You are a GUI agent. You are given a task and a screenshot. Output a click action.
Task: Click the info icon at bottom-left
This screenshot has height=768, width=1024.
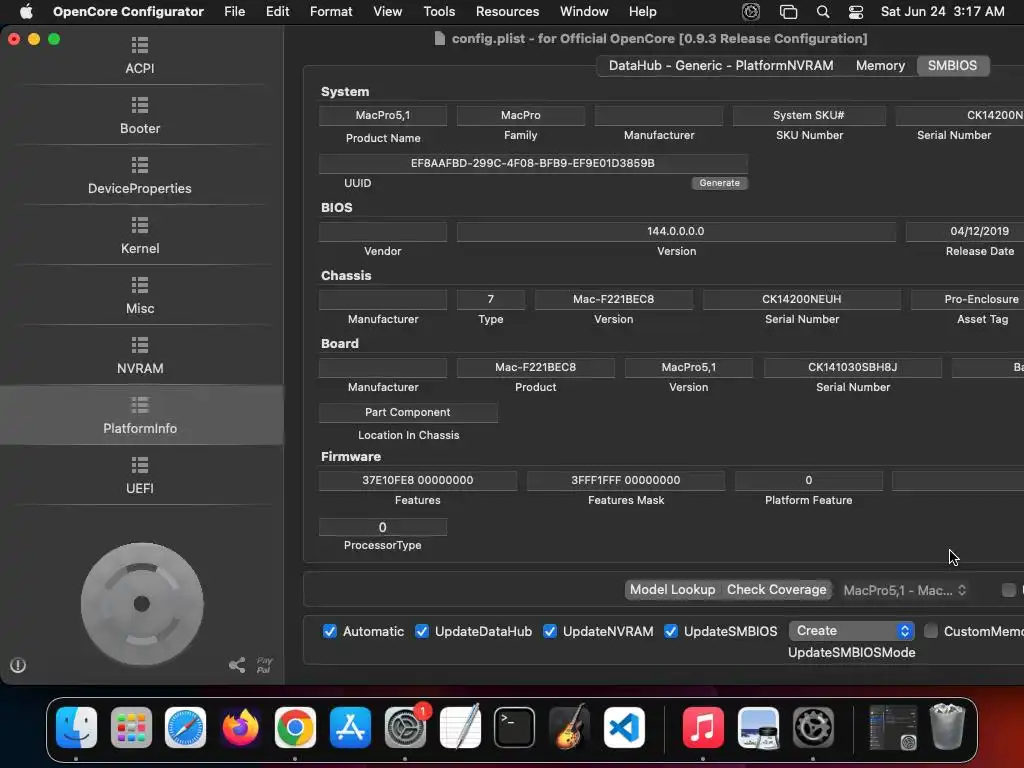tap(18, 665)
